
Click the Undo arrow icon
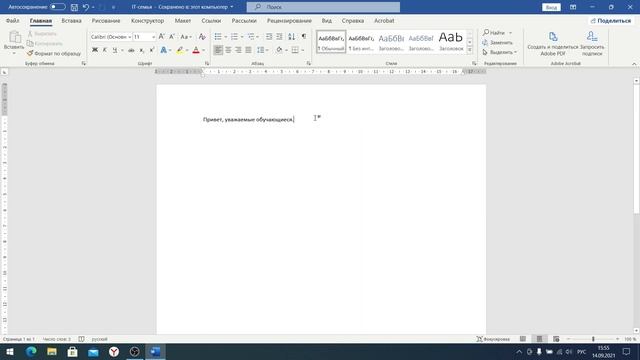(86, 7)
